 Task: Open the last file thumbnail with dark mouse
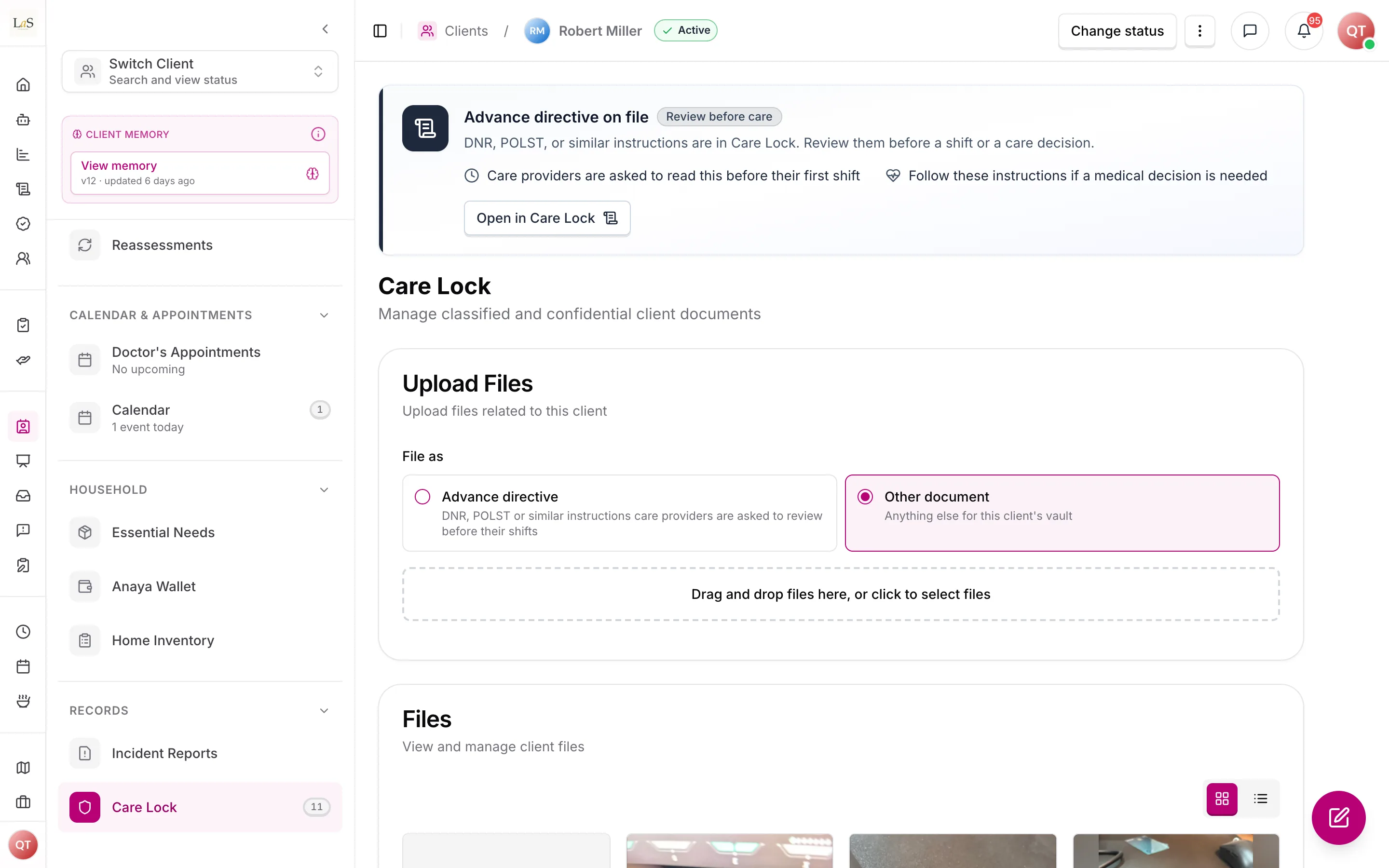tap(1175, 851)
